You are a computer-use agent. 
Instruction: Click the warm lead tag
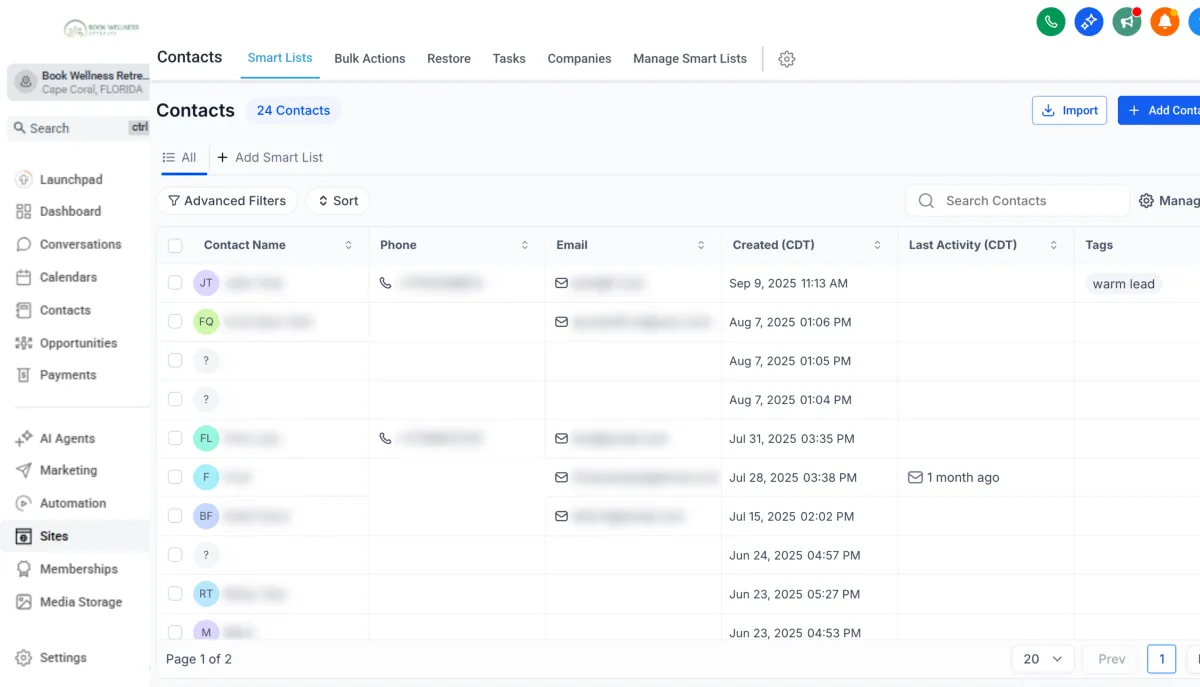[x=1123, y=284]
